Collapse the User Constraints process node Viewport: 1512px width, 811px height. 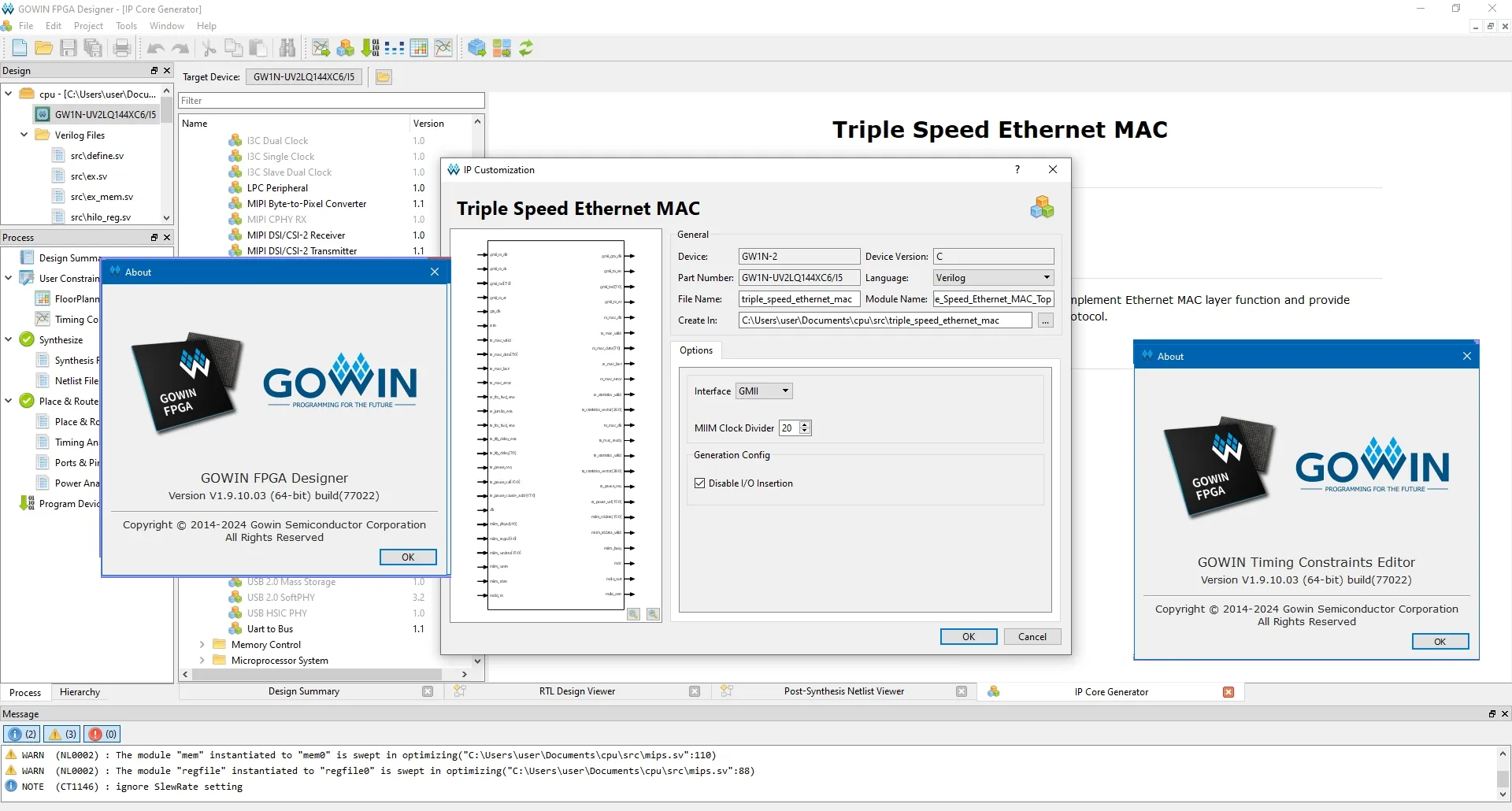pos(9,278)
